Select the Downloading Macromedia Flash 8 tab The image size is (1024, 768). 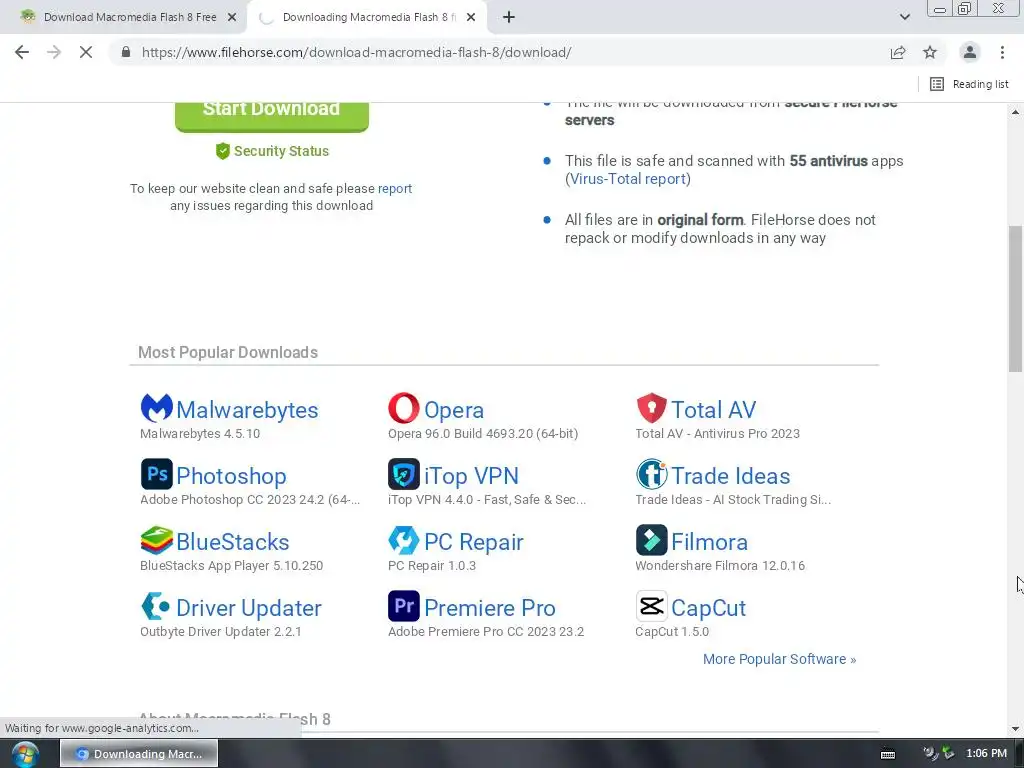coord(366,18)
